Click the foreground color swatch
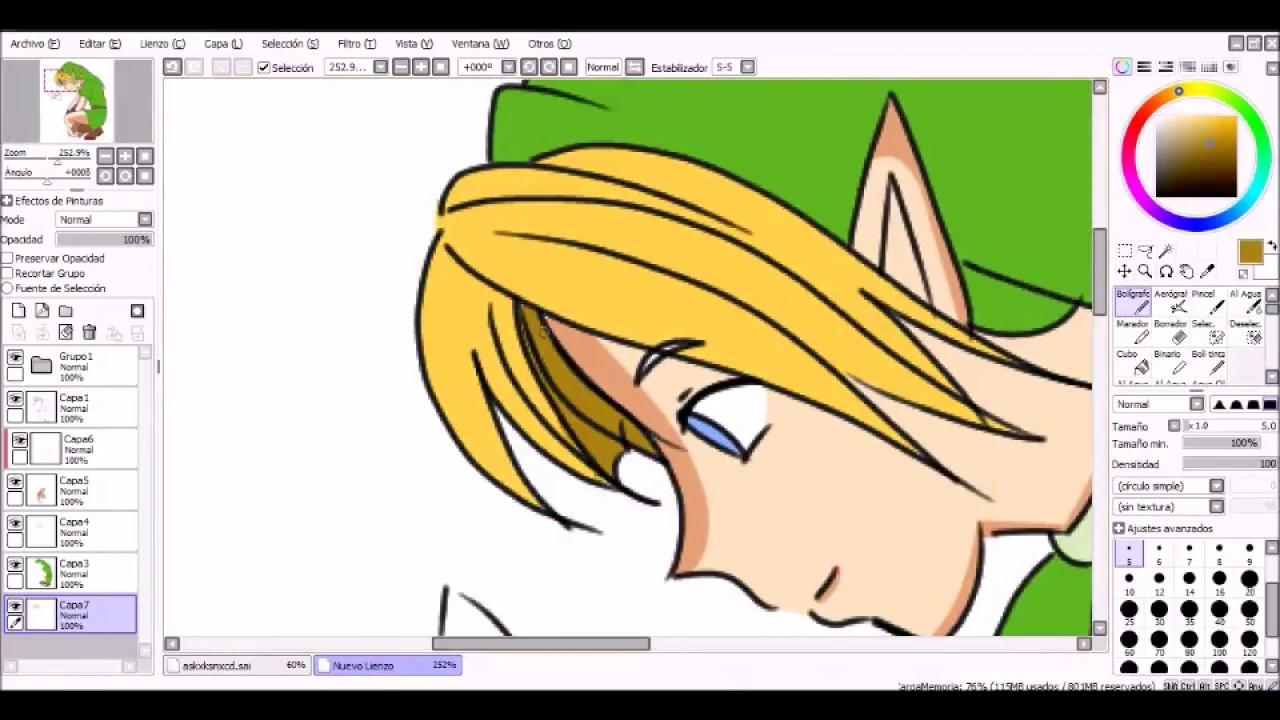The width and height of the screenshot is (1280, 720). 1250,251
